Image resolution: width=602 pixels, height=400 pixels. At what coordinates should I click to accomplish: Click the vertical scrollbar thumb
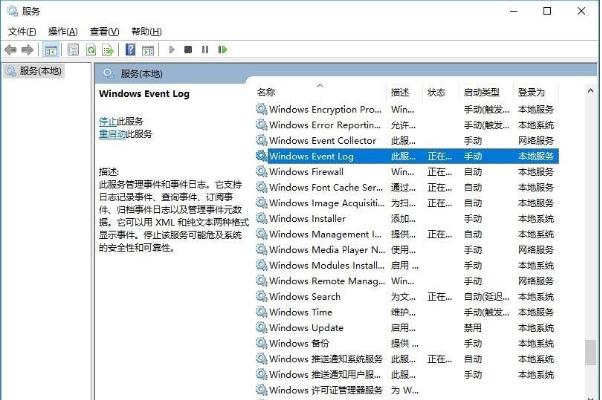point(590,352)
